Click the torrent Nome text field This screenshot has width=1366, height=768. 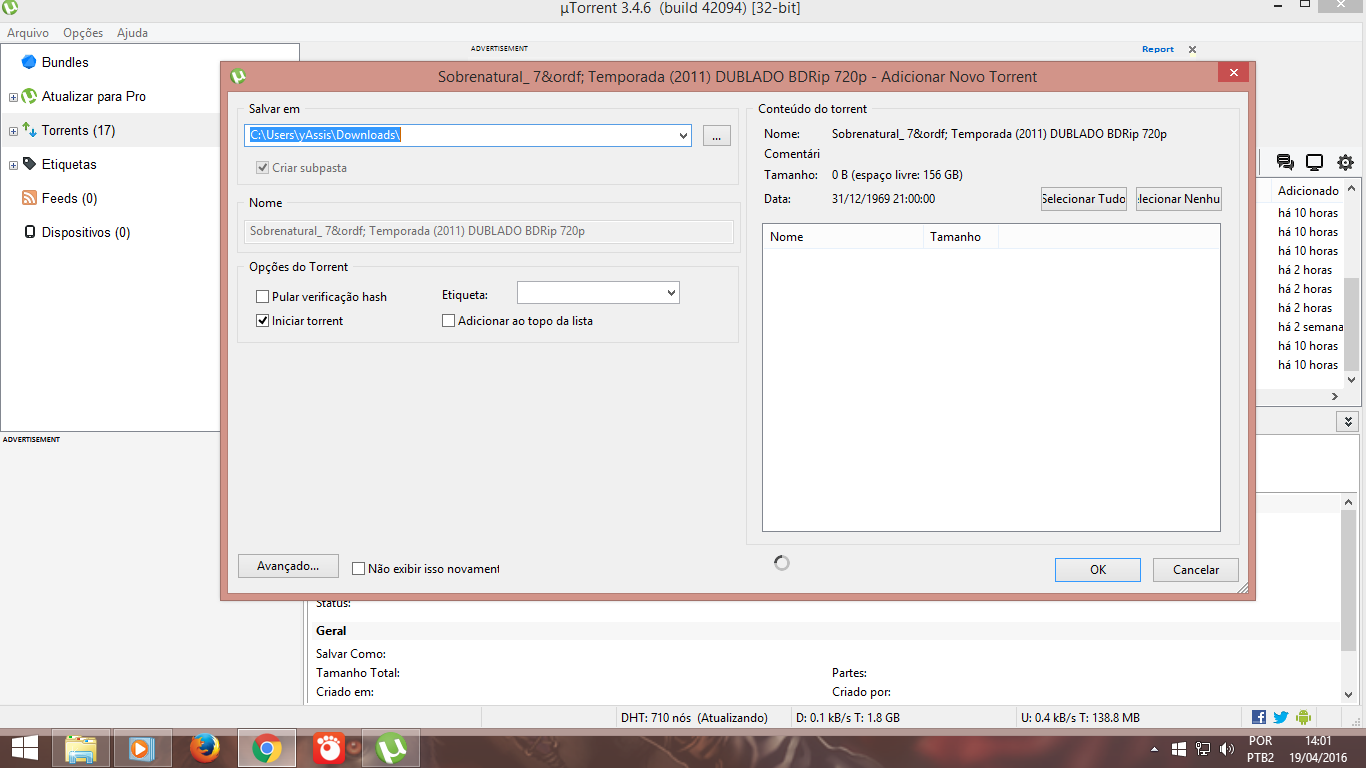click(490, 231)
